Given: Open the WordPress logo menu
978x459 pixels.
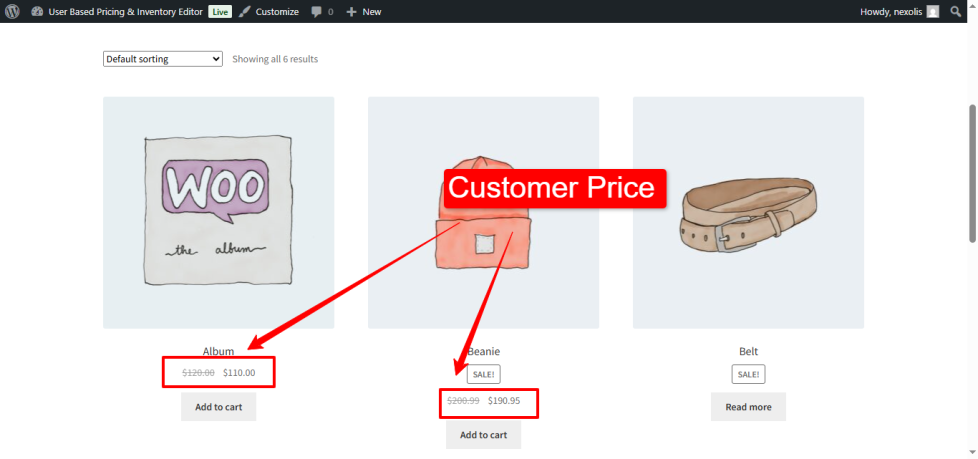Looking at the screenshot, I should [12, 11].
